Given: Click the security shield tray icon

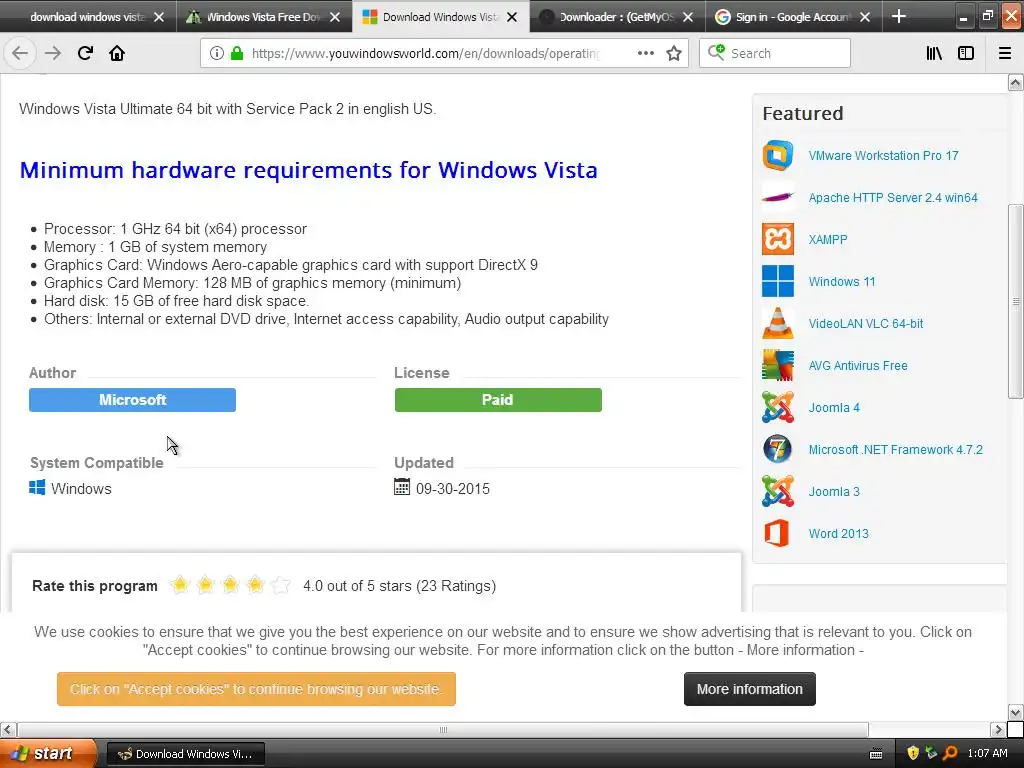Looking at the screenshot, I should click(x=913, y=754).
